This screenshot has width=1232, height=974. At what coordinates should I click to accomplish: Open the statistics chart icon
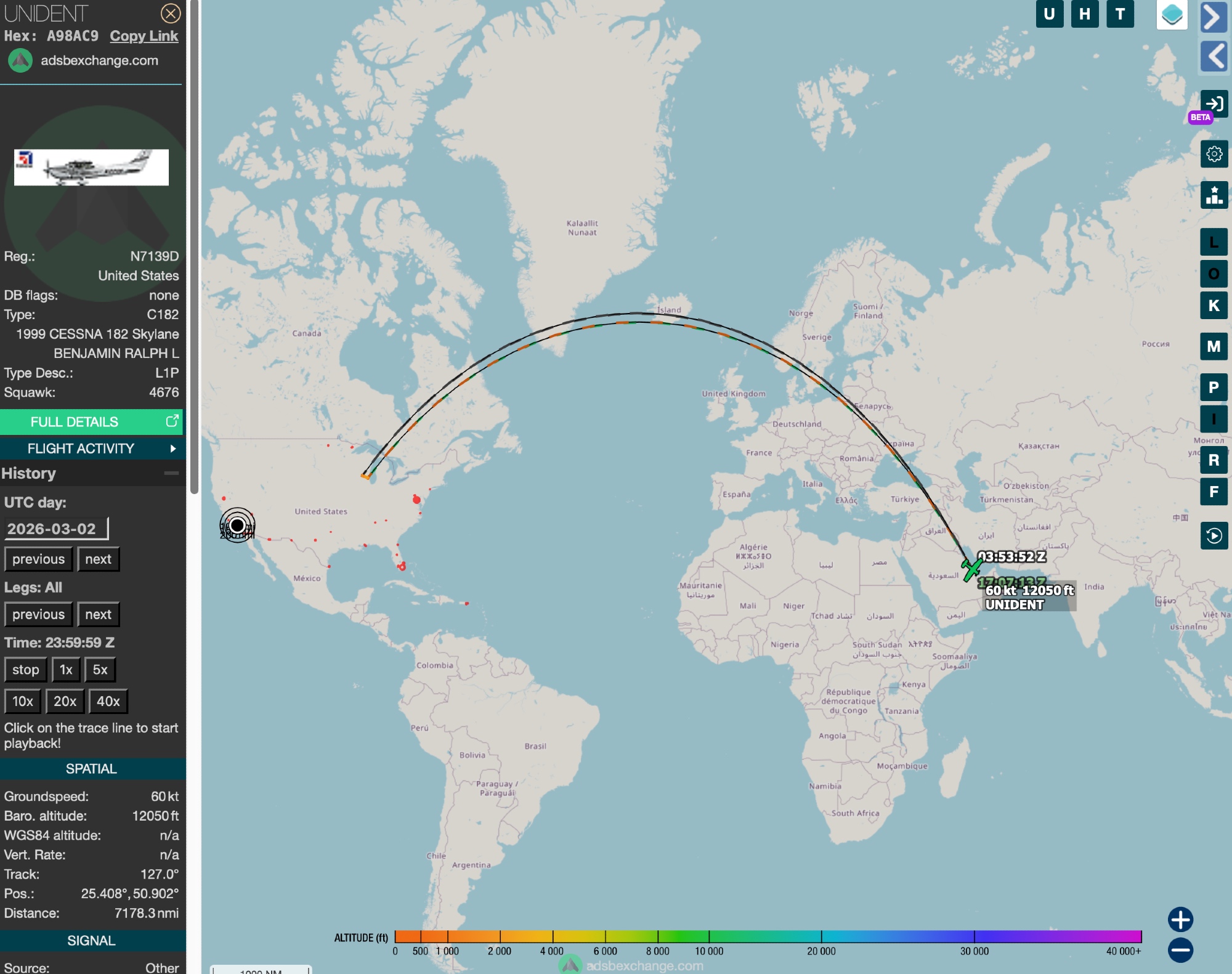click(x=1214, y=195)
